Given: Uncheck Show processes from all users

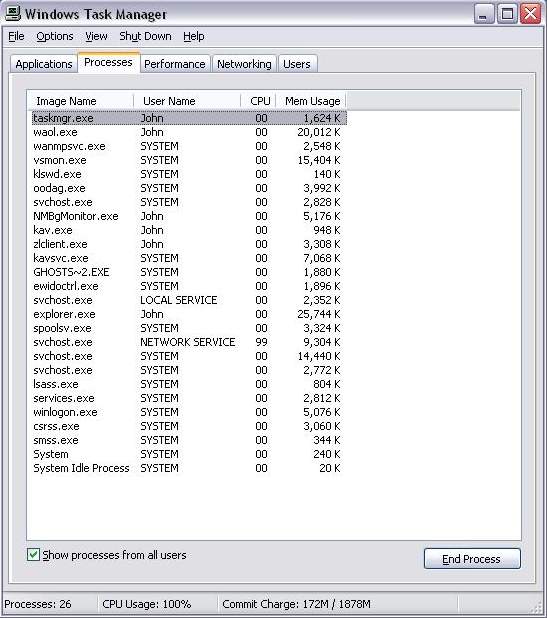Looking at the screenshot, I should [33, 555].
